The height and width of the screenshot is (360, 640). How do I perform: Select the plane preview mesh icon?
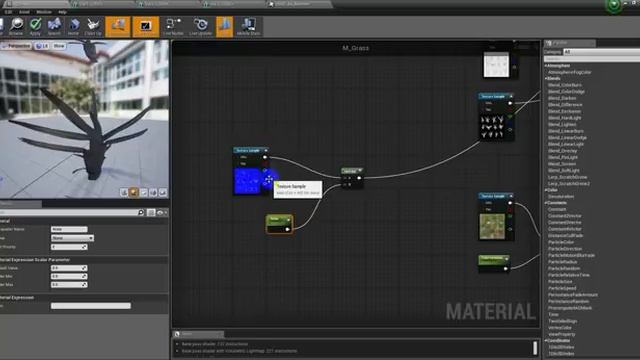click(144, 192)
